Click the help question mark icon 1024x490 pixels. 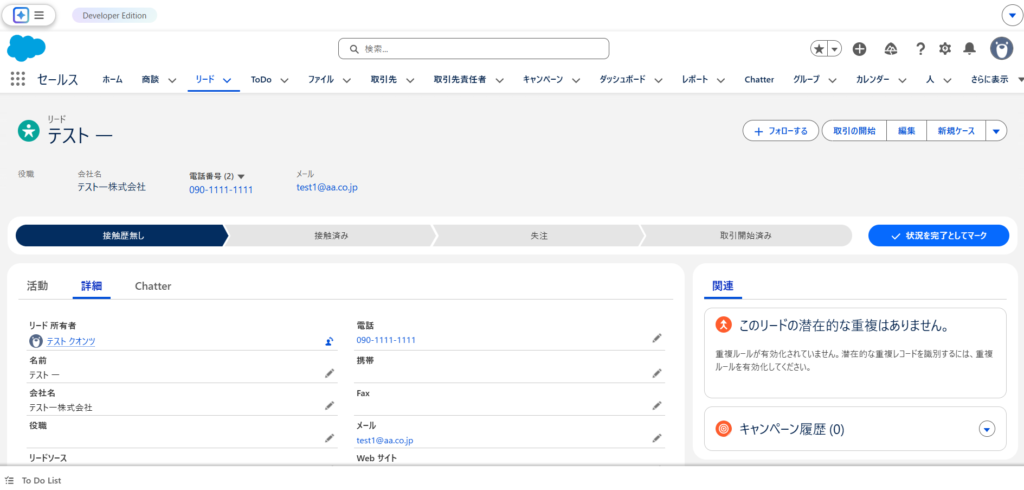[920, 48]
